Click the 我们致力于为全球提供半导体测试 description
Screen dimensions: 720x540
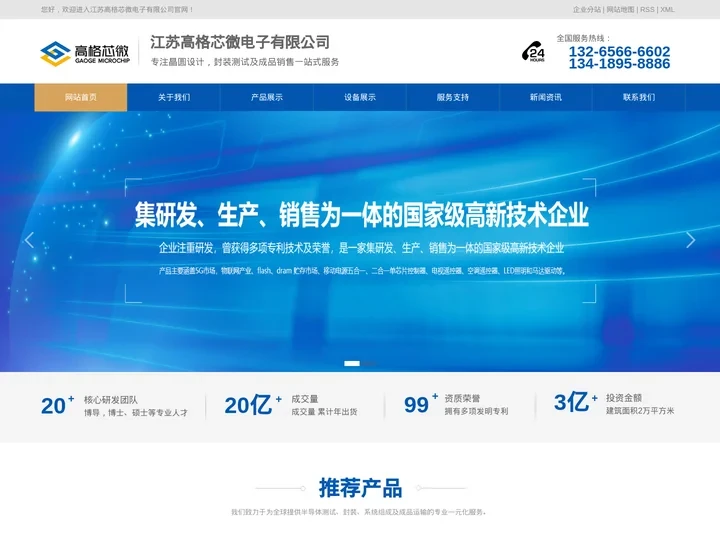point(359,512)
